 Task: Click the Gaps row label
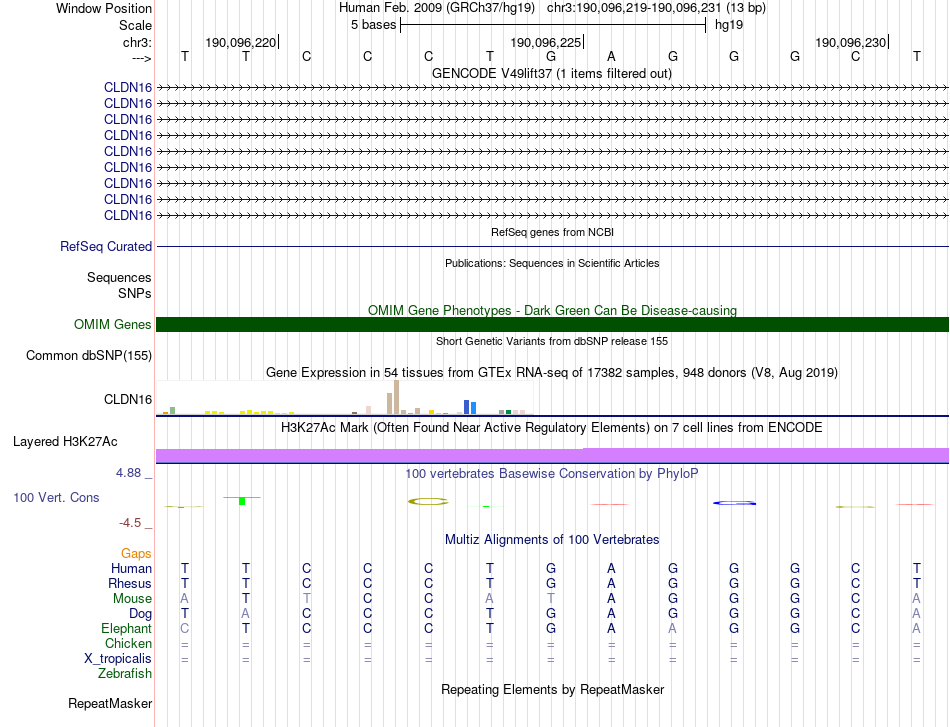[x=136, y=553]
